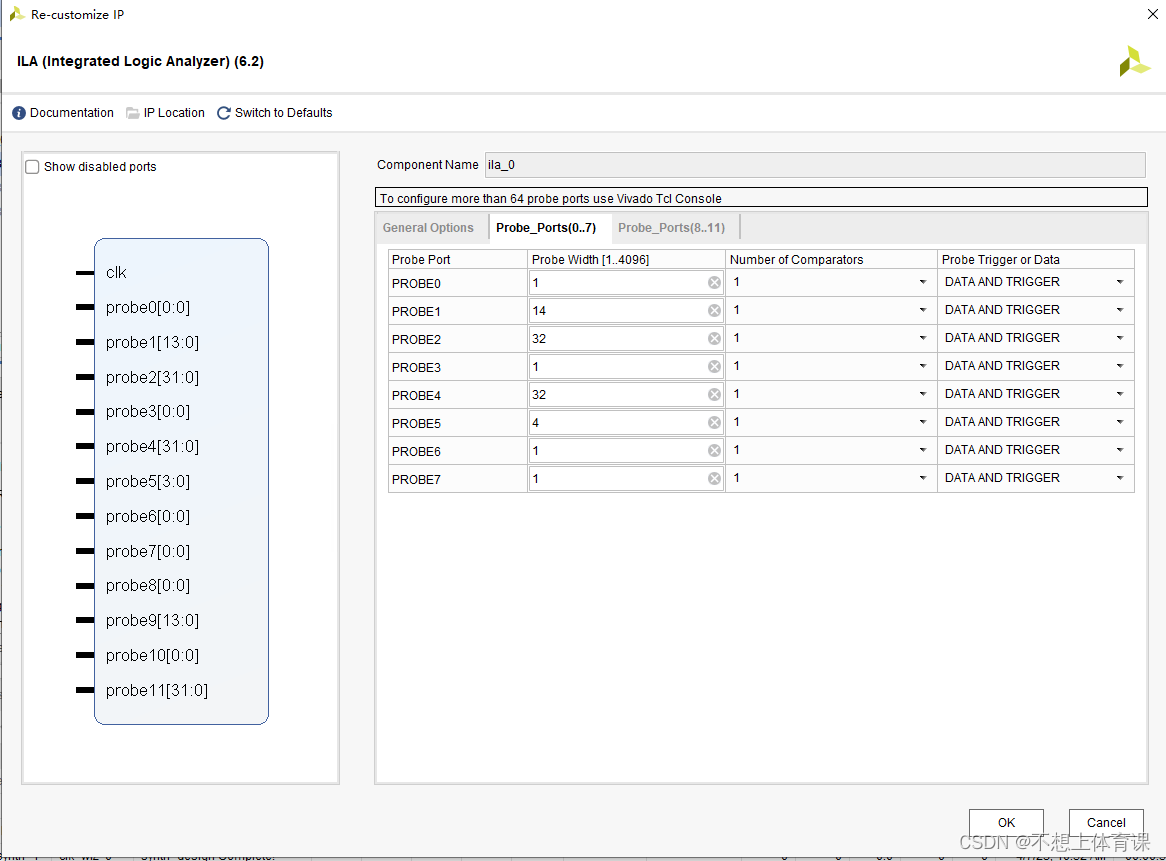Select probe4[31:0] port in the symbol
This screenshot has height=861, width=1166.
click(x=152, y=447)
